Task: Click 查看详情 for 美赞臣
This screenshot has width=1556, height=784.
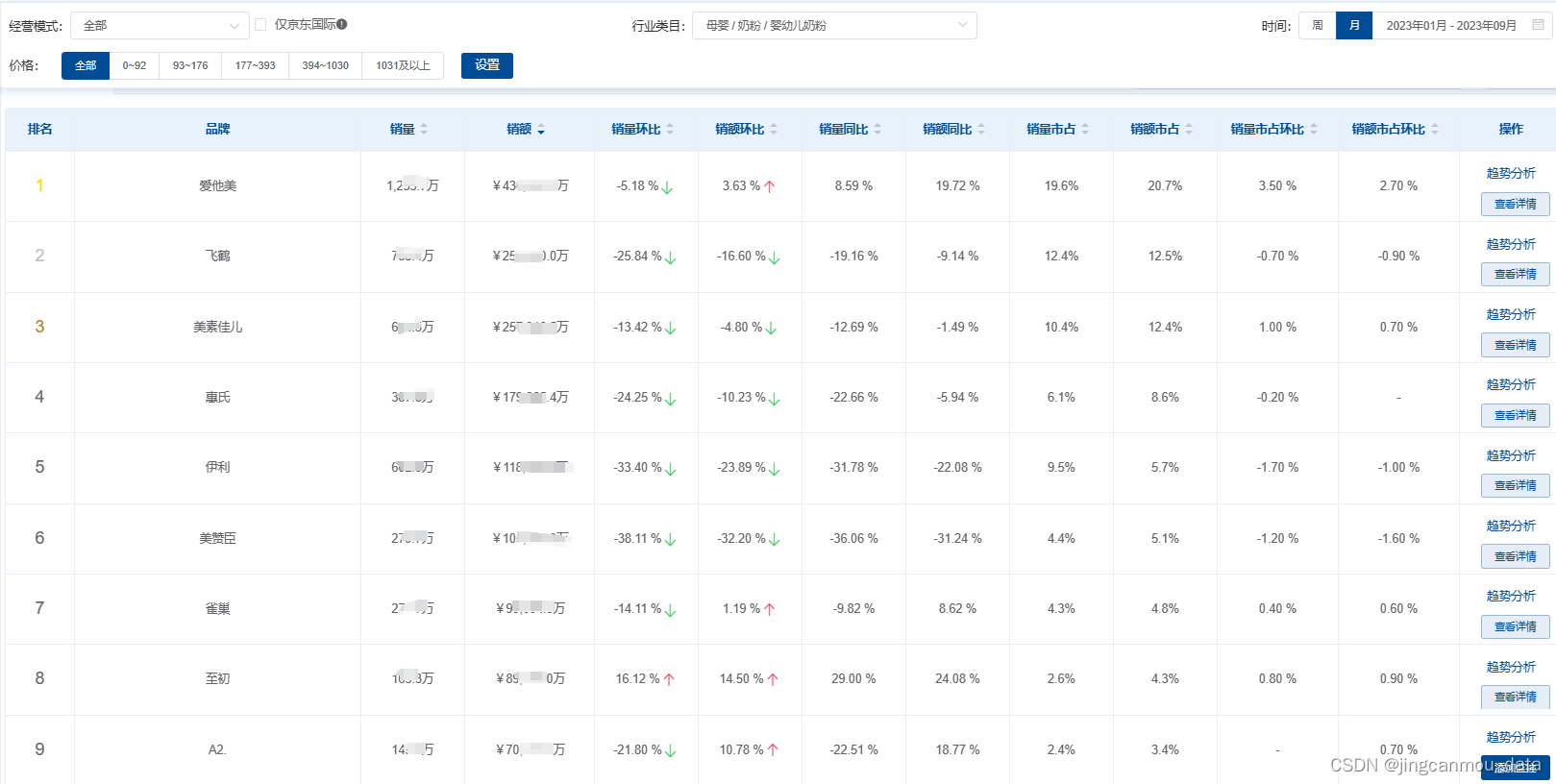Action: 1516,556
